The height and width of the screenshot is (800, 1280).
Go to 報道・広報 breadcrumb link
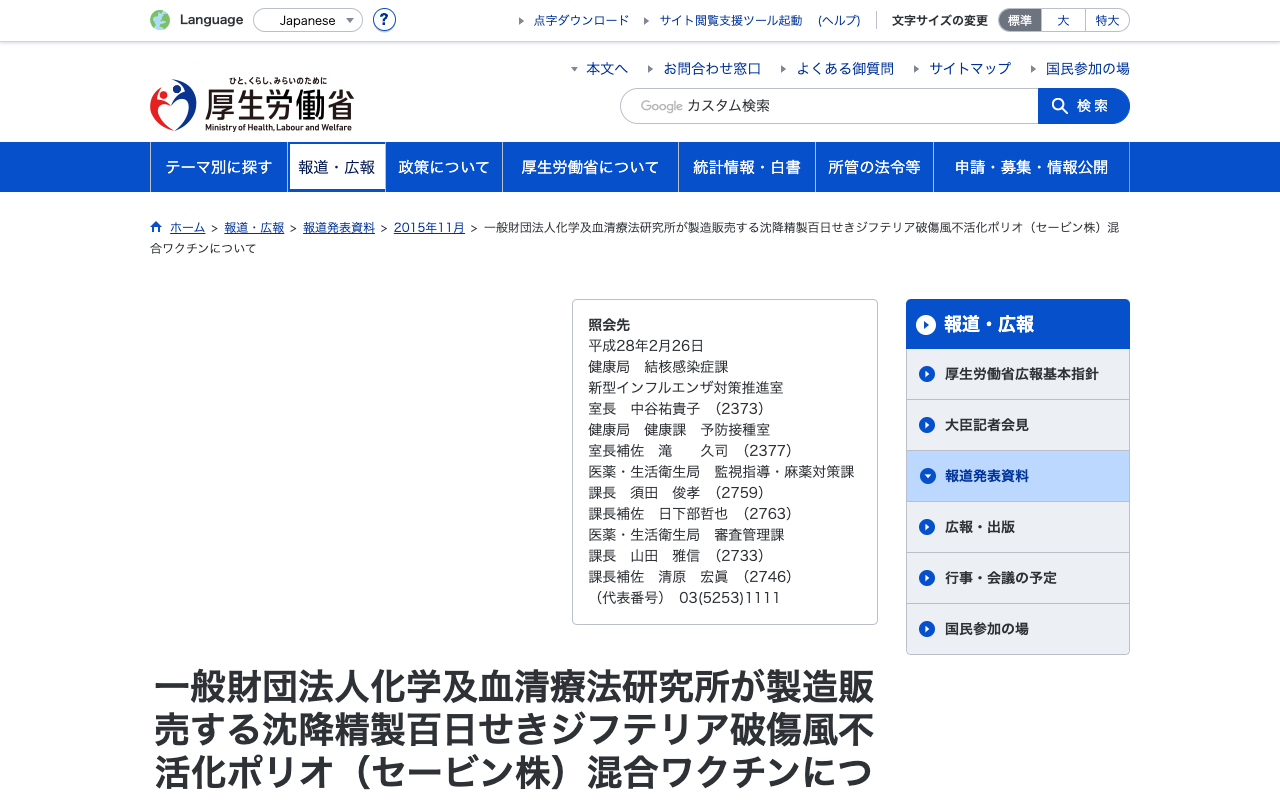[254, 227]
